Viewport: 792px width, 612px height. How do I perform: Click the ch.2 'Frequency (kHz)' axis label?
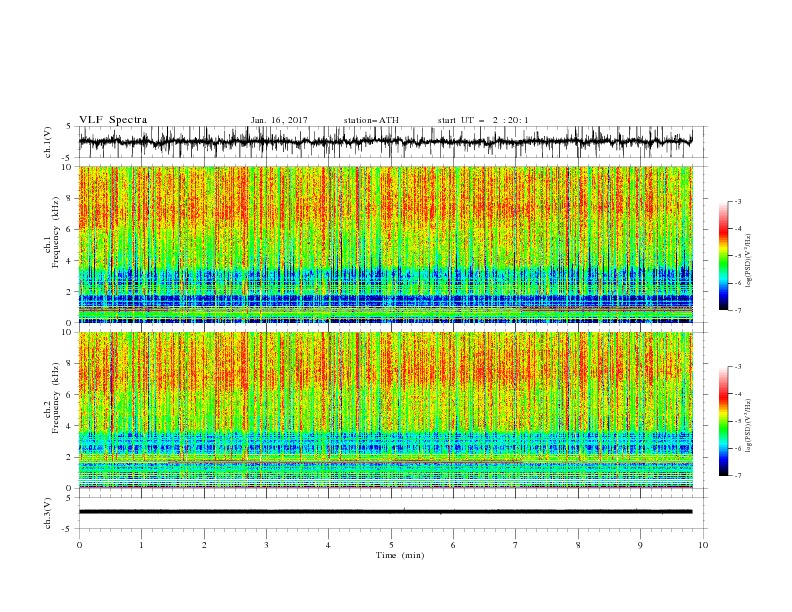pyautogui.click(x=57, y=398)
